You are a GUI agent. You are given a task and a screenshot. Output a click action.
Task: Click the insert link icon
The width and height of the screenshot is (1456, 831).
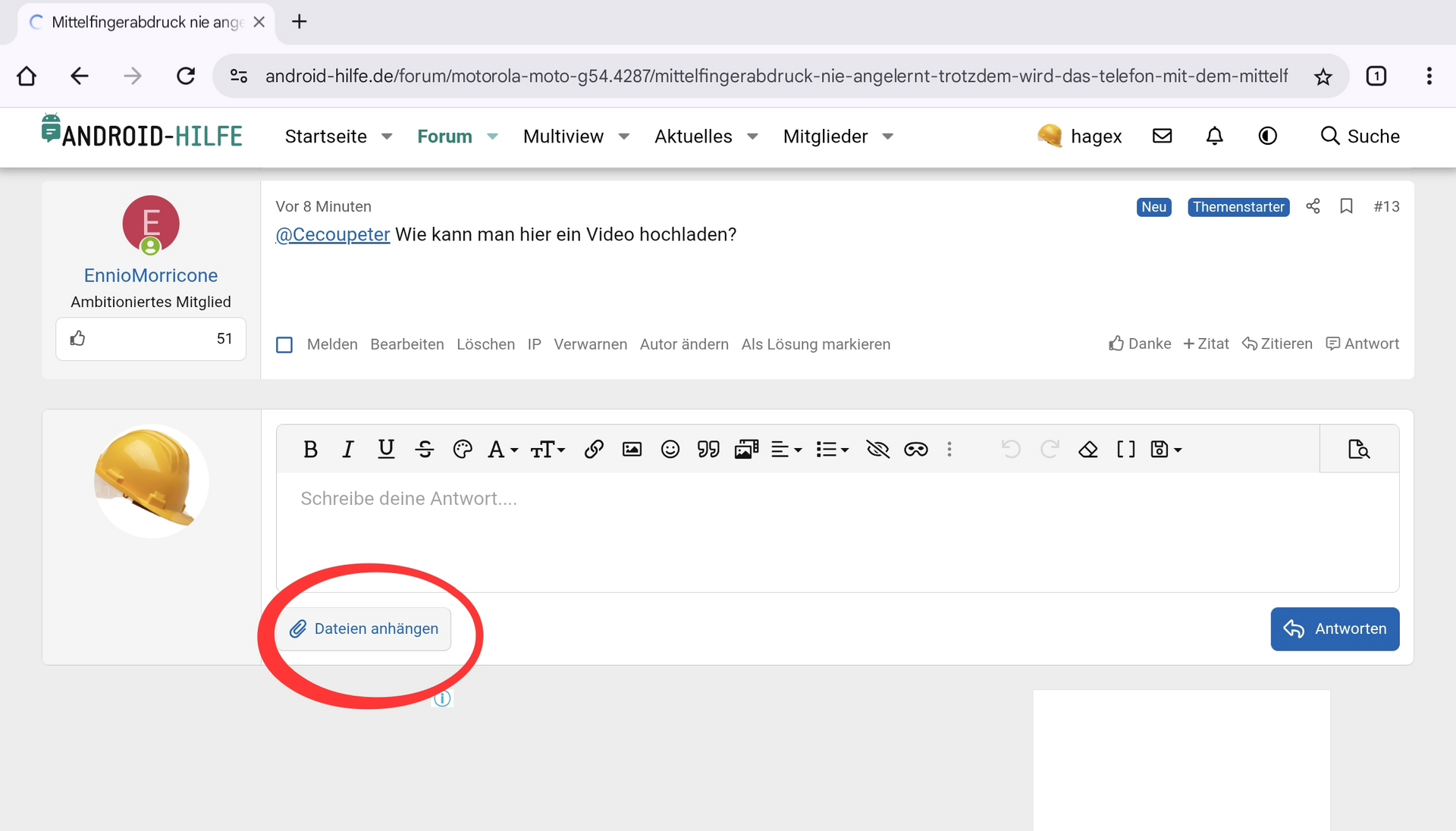[x=594, y=450]
